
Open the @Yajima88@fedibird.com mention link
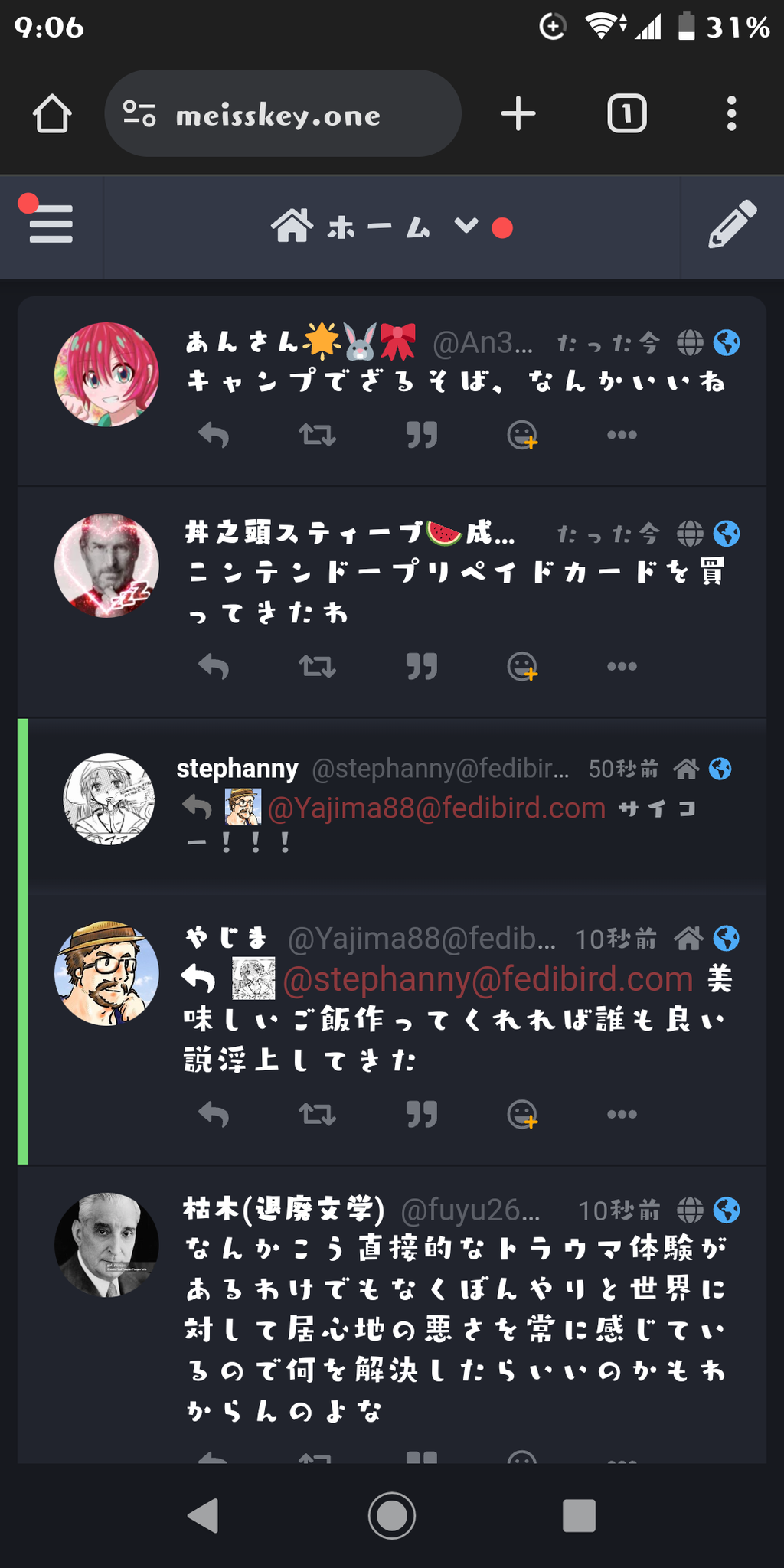[436, 808]
